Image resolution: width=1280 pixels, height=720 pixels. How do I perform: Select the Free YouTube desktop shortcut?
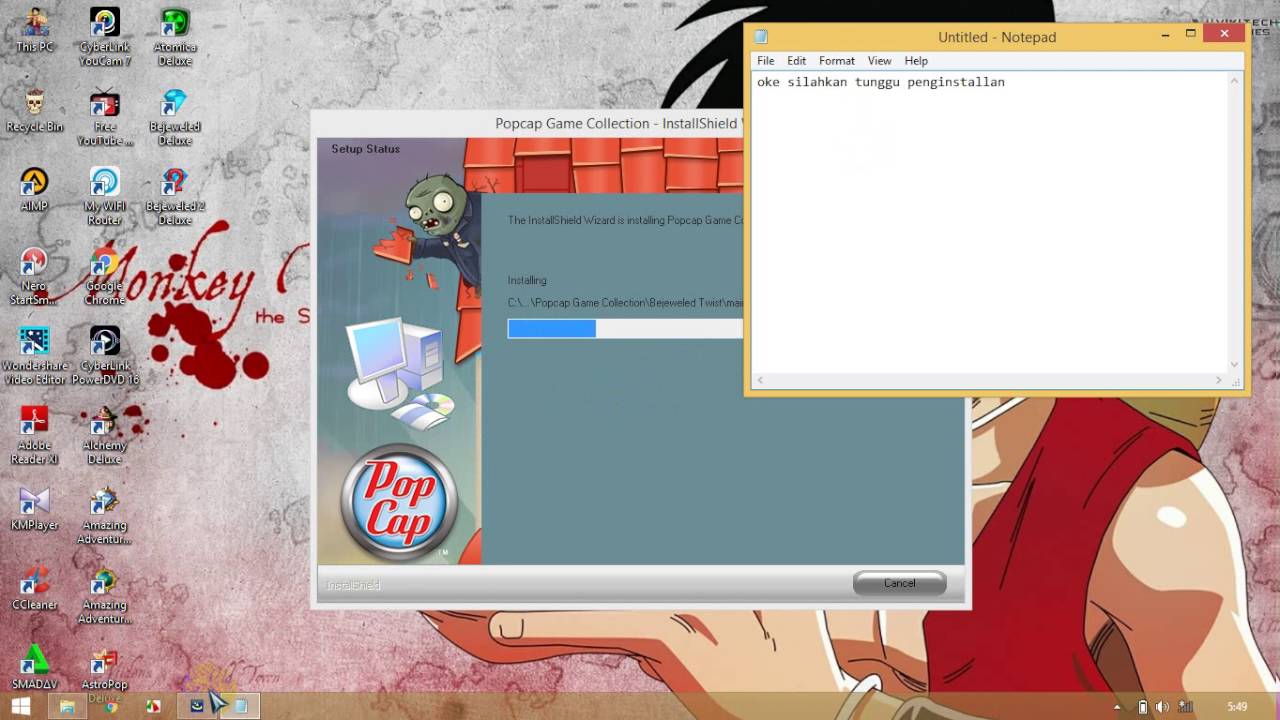pyautogui.click(x=105, y=117)
